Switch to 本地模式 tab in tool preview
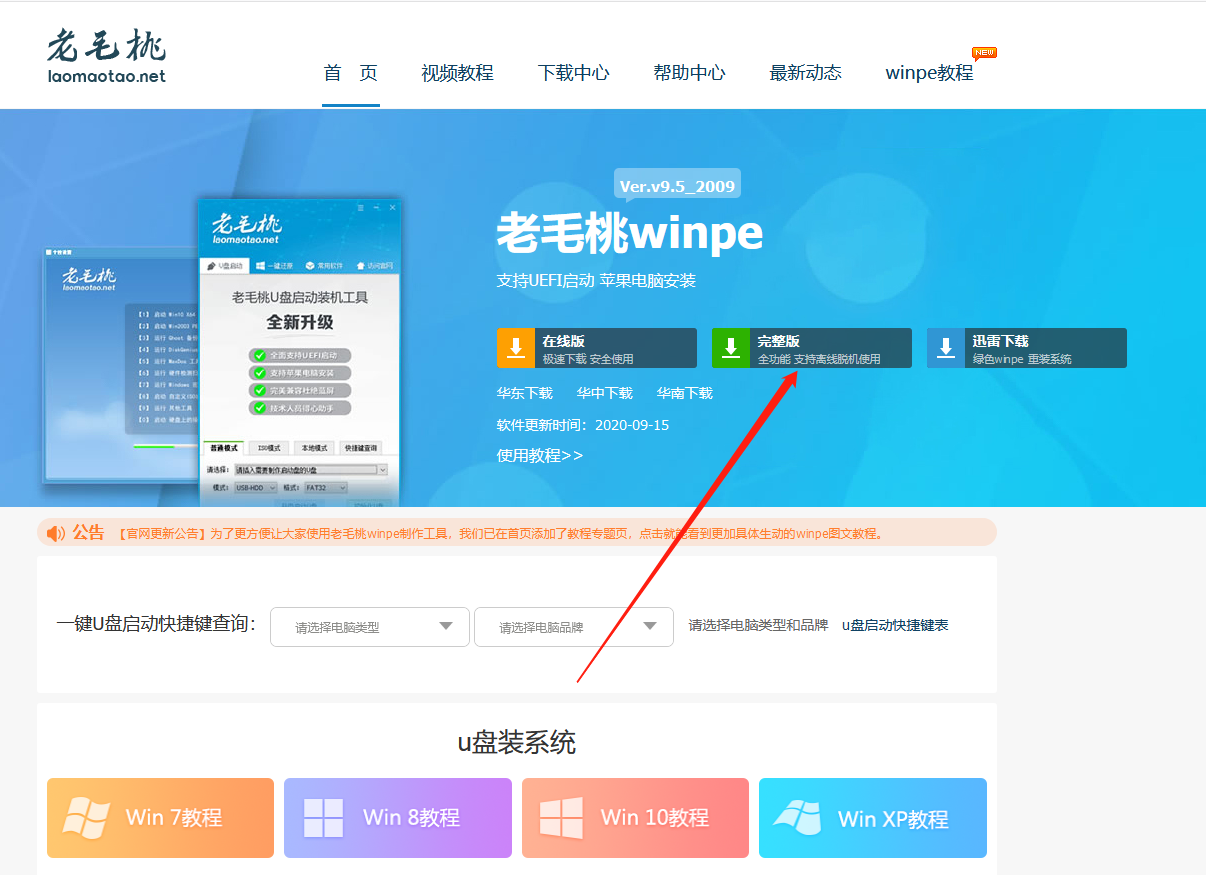Viewport: 1206px width, 875px height. (x=314, y=449)
